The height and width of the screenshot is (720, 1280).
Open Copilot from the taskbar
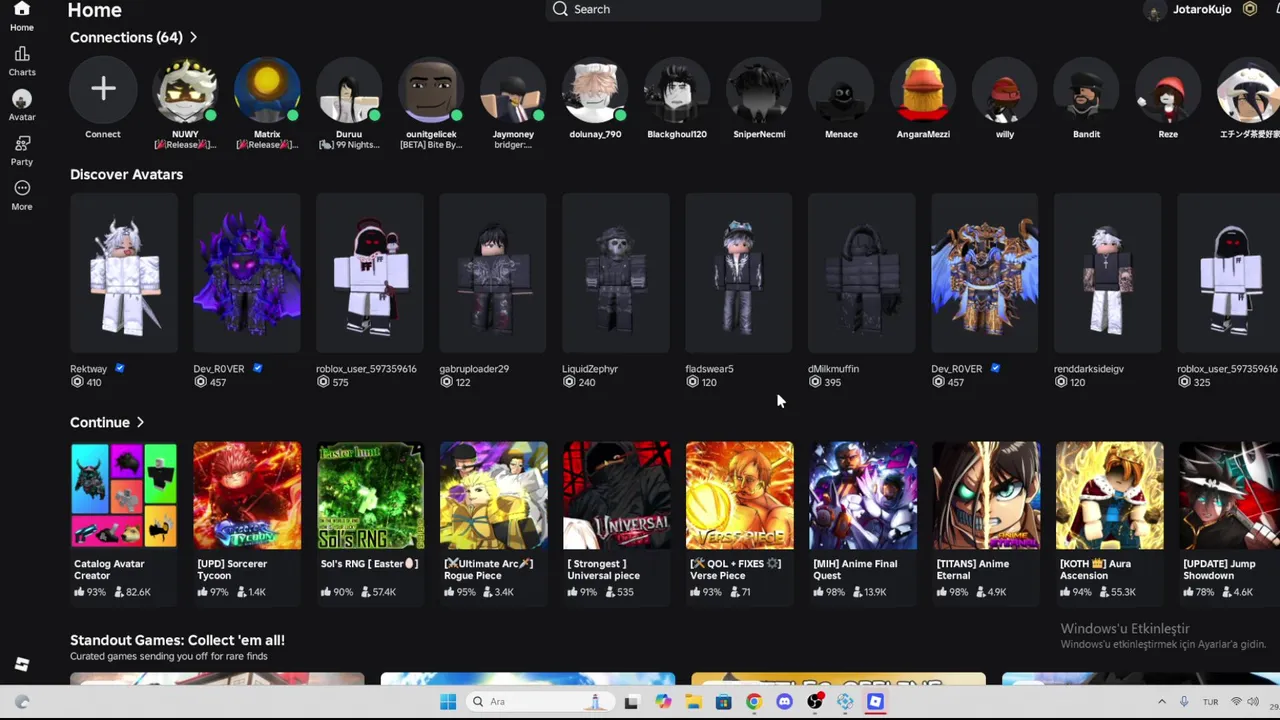point(662,702)
